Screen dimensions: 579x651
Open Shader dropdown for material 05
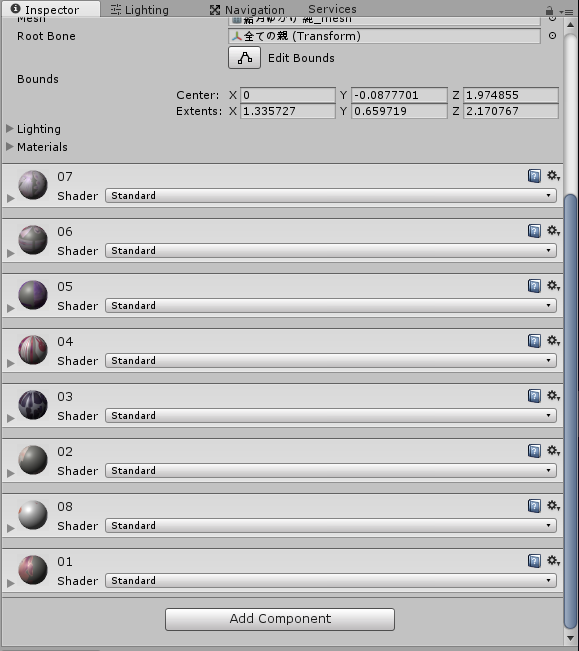[331, 306]
